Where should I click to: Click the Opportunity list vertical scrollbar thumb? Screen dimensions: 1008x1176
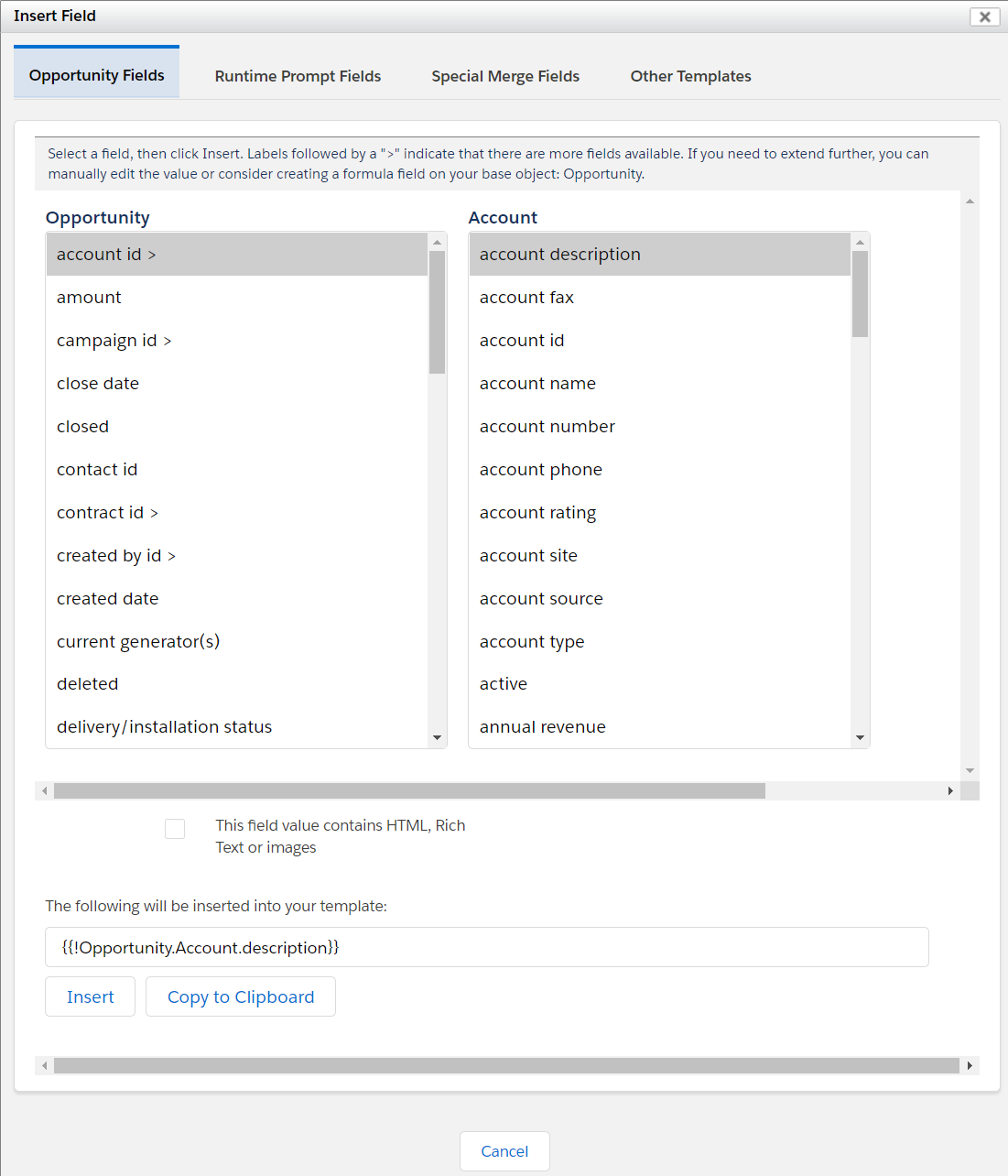point(437,312)
